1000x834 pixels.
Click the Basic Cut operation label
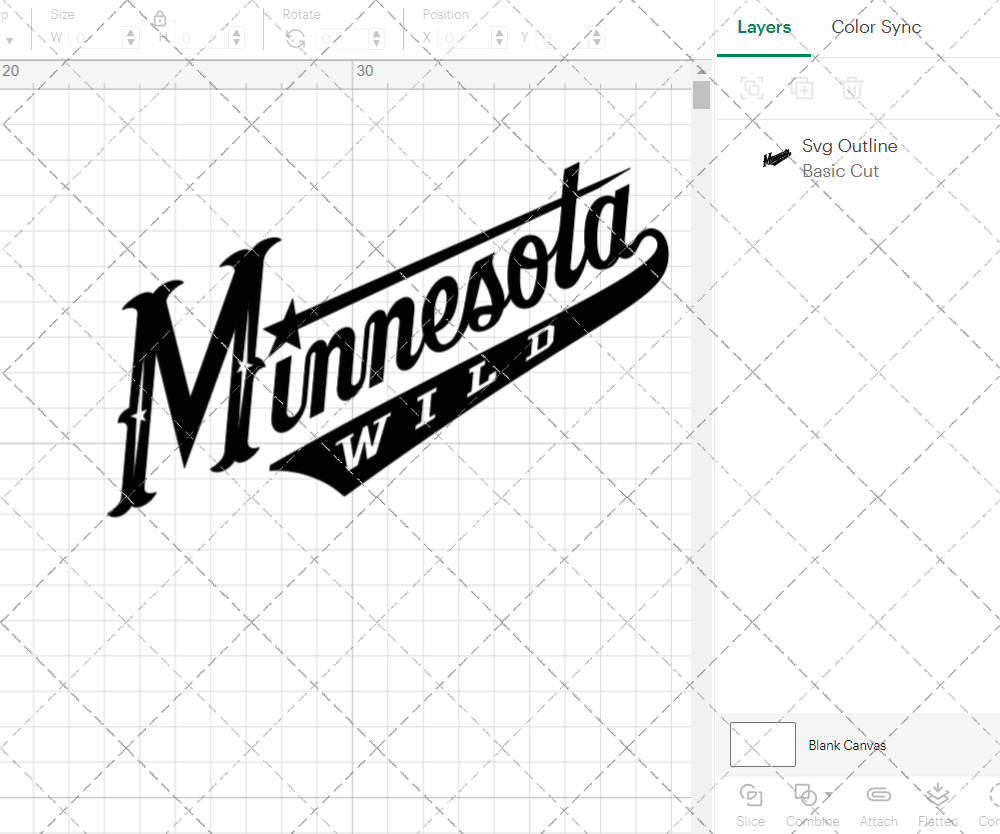click(840, 171)
